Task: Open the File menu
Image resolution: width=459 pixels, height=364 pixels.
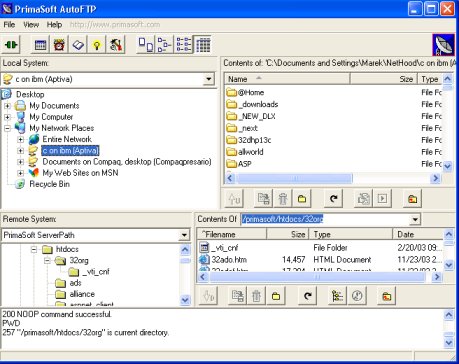Action: click(9, 25)
